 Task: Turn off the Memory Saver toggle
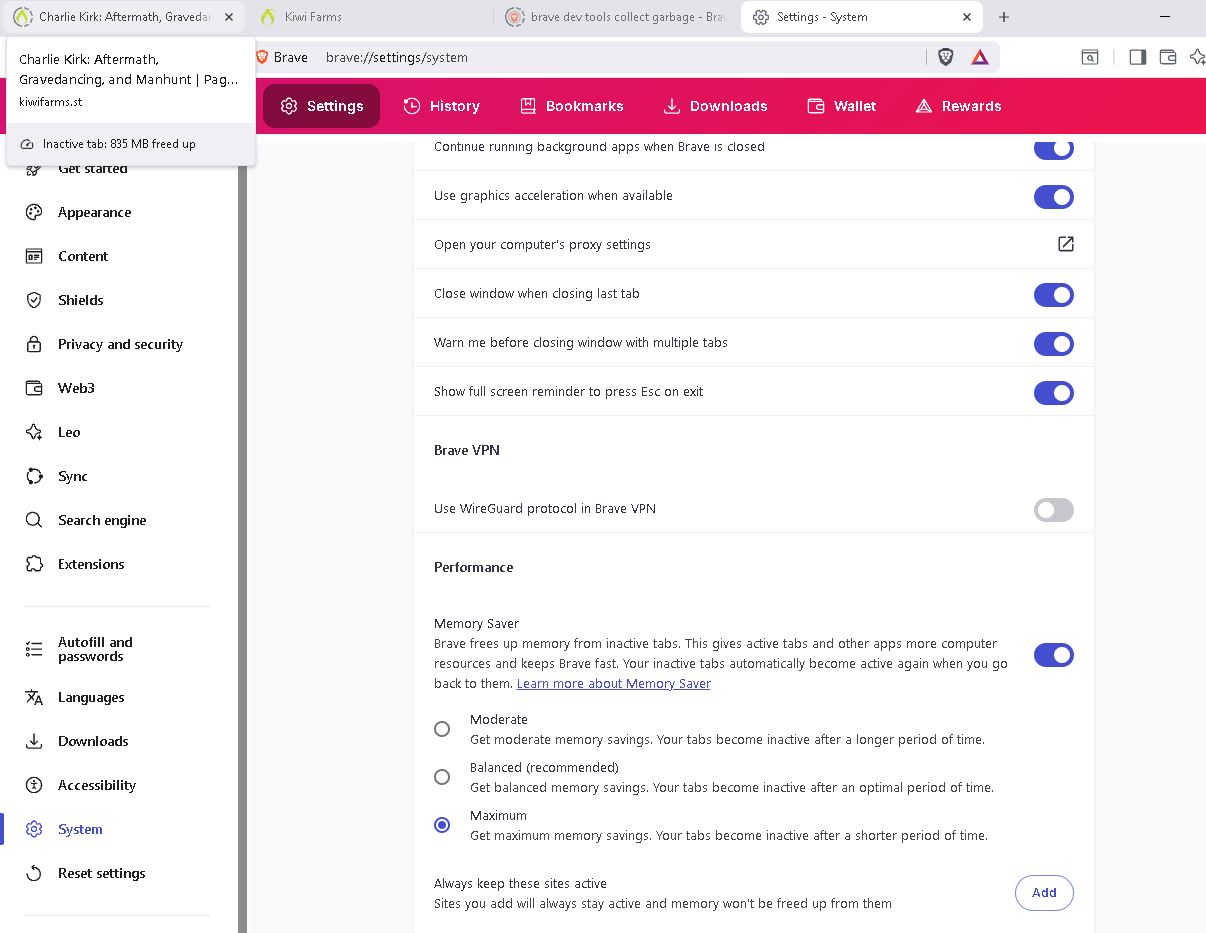click(1053, 655)
